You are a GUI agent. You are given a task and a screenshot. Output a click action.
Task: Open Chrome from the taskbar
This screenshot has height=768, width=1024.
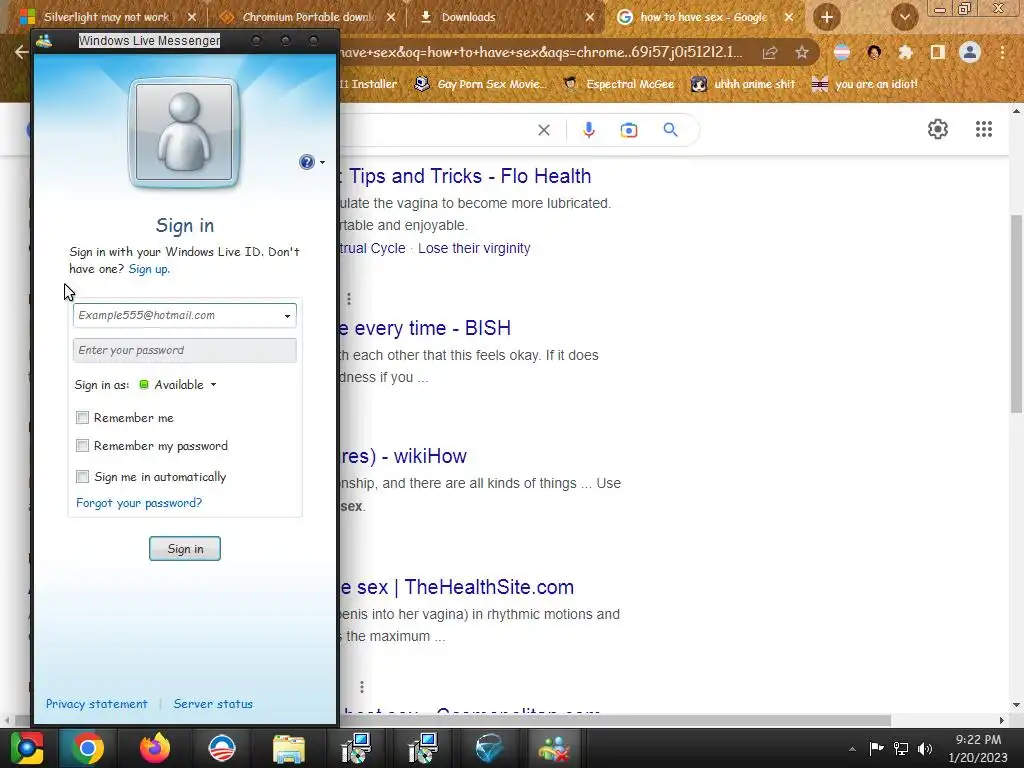[x=88, y=748]
